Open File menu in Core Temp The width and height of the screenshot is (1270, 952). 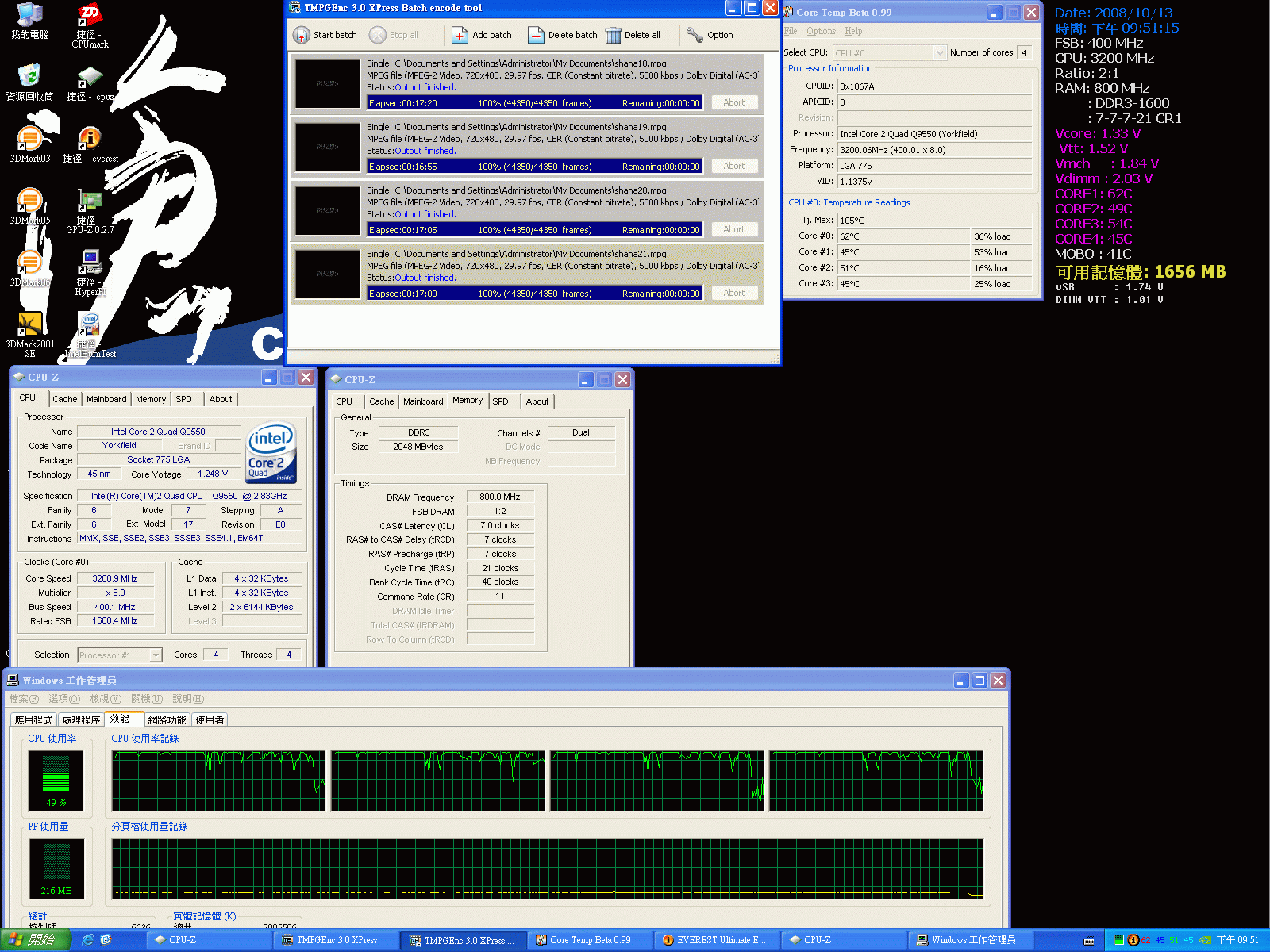pyautogui.click(x=791, y=31)
